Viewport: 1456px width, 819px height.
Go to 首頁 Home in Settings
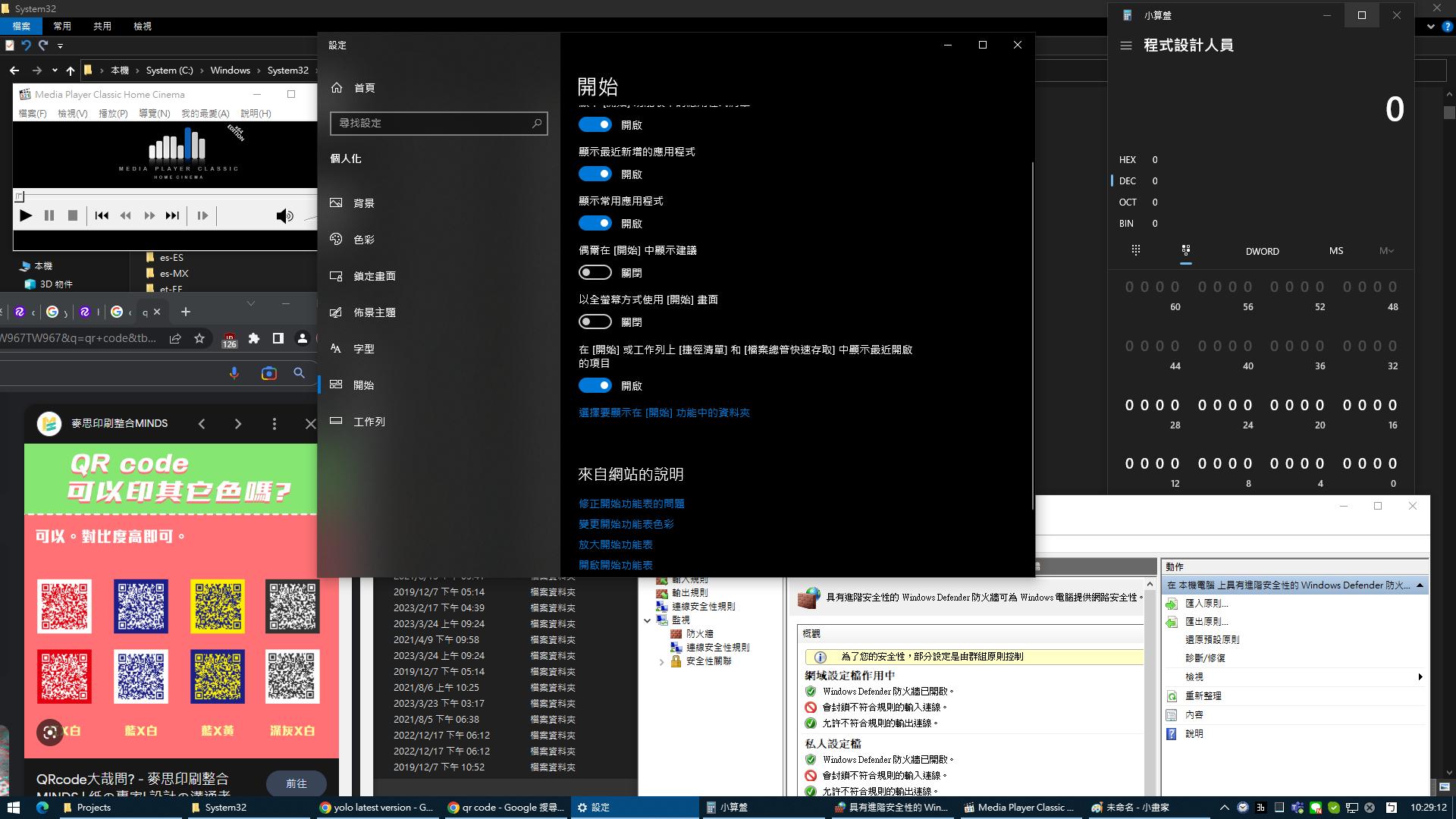click(x=438, y=88)
